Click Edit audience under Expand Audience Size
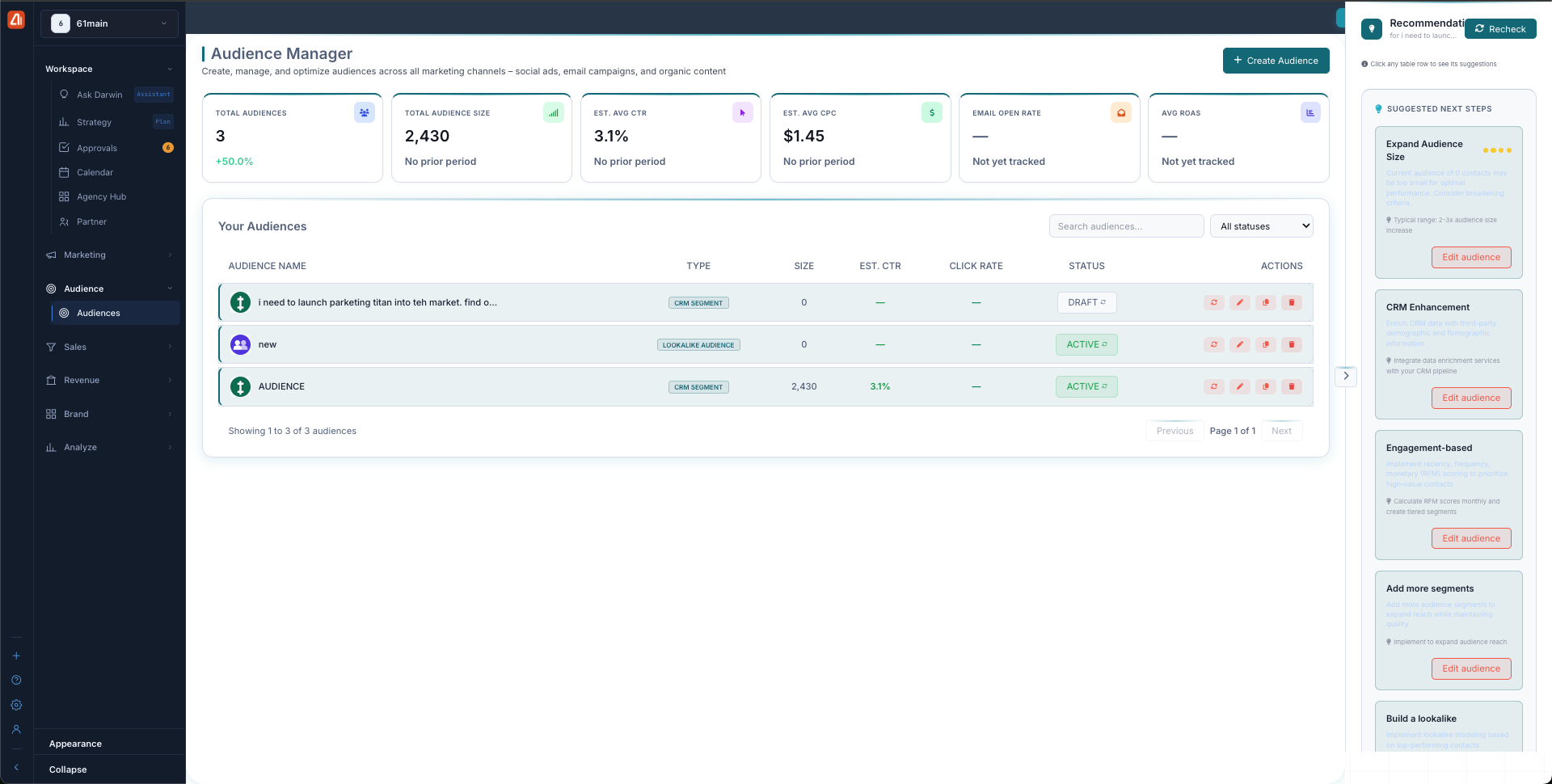Screen dimensions: 1552x784 [x=1470, y=257]
